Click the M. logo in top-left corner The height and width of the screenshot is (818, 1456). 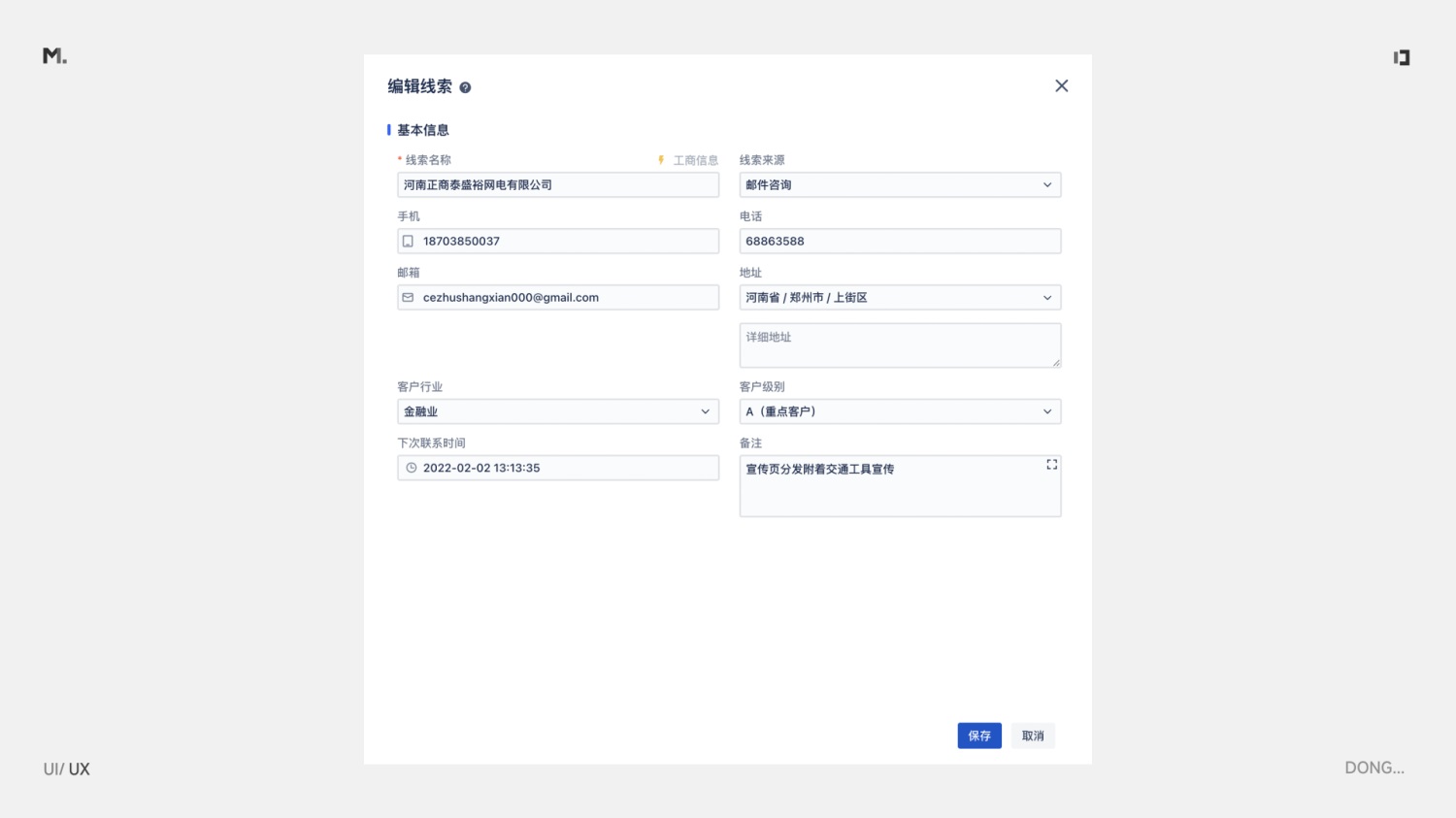(x=54, y=56)
